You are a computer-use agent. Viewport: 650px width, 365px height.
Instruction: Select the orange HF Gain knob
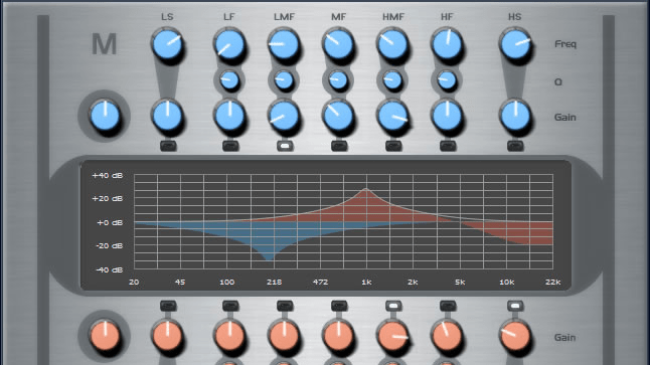click(447, 335)
